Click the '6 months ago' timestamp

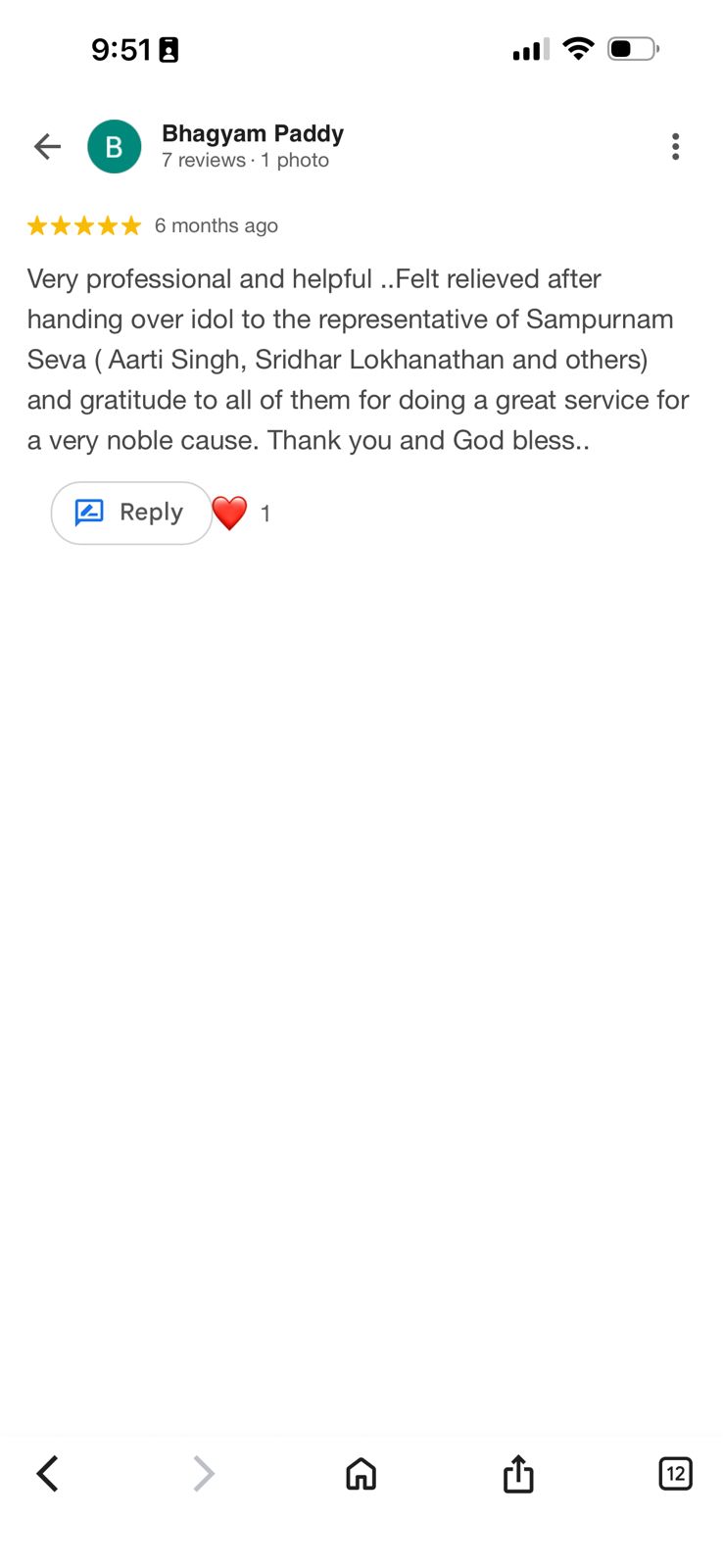click(x=217, y=226)
